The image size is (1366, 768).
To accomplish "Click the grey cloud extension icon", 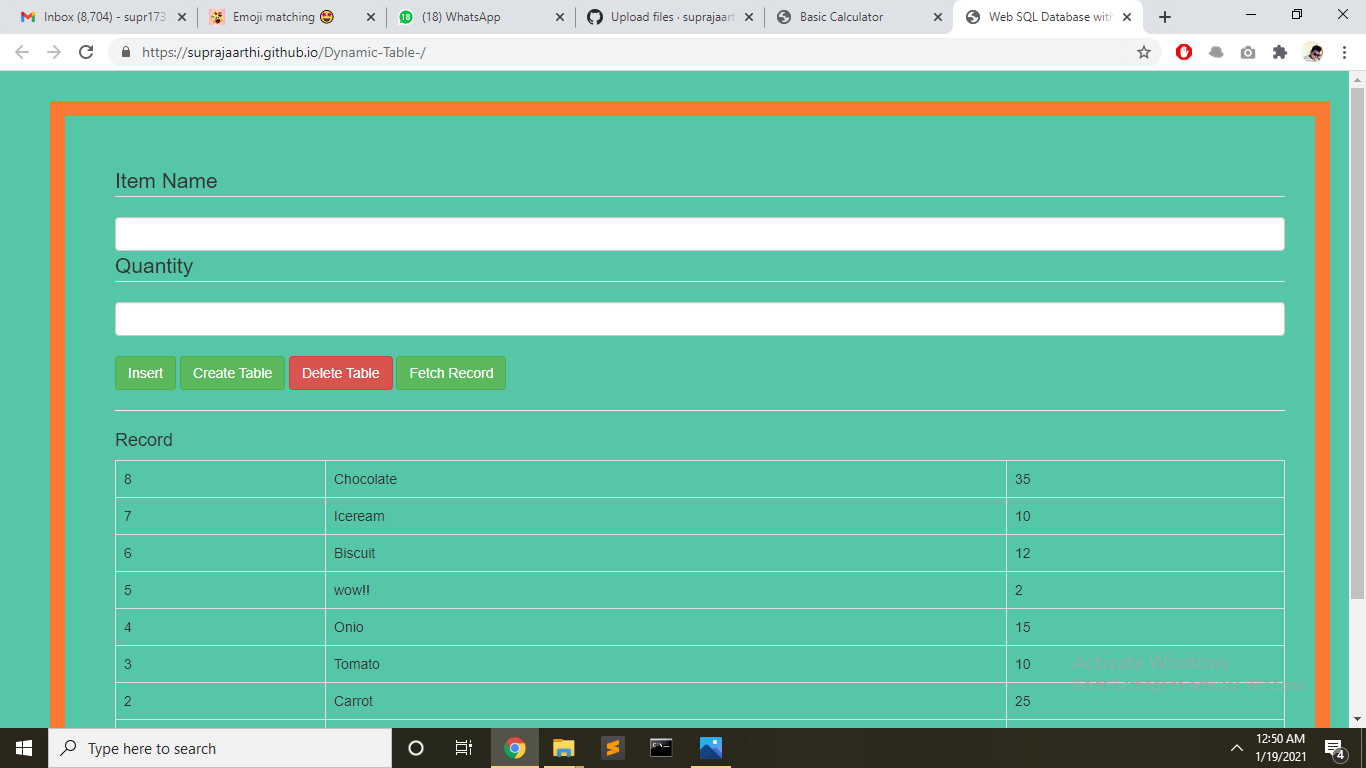I will pyautogui.click(x=1216, y=52).
